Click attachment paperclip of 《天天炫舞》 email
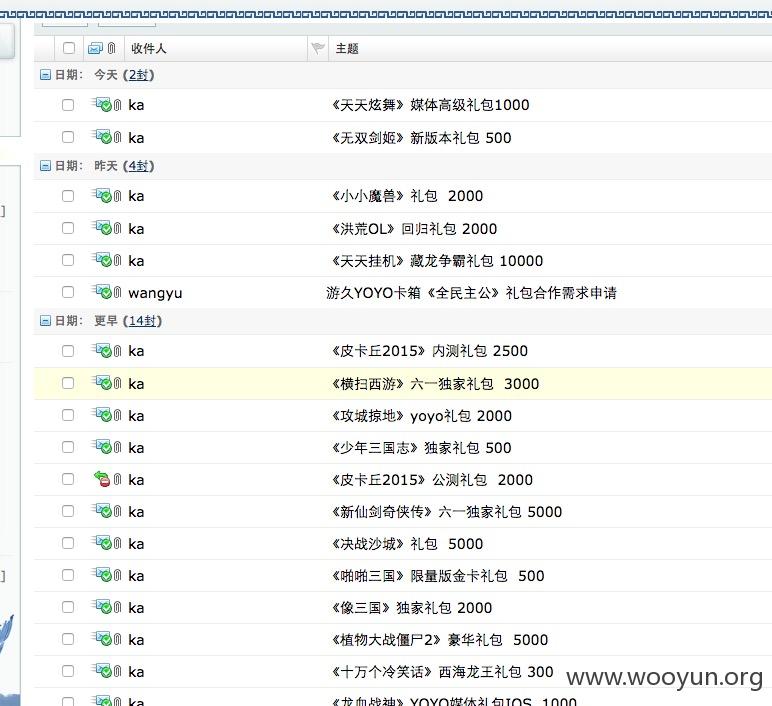Image resolution: width=772 pixels, height=706 pixels. [117, 105]
